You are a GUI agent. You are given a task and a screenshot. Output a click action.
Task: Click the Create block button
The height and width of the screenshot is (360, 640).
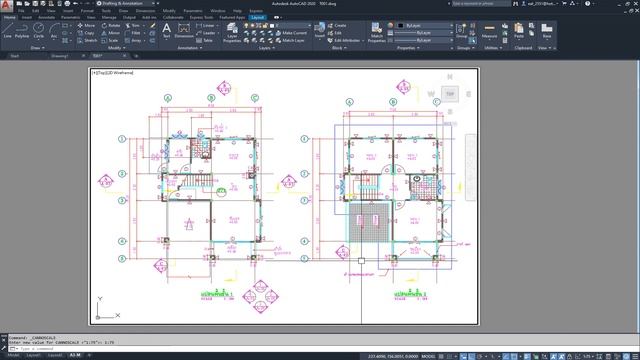click(337, 25)
